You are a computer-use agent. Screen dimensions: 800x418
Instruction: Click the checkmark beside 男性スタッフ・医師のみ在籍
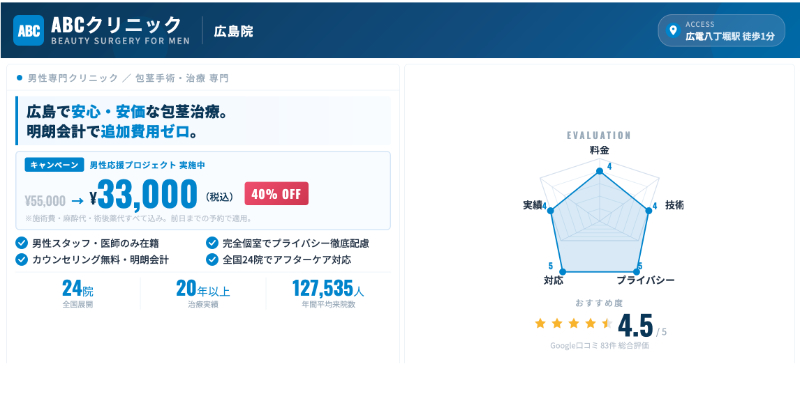(x=22, y=243)
